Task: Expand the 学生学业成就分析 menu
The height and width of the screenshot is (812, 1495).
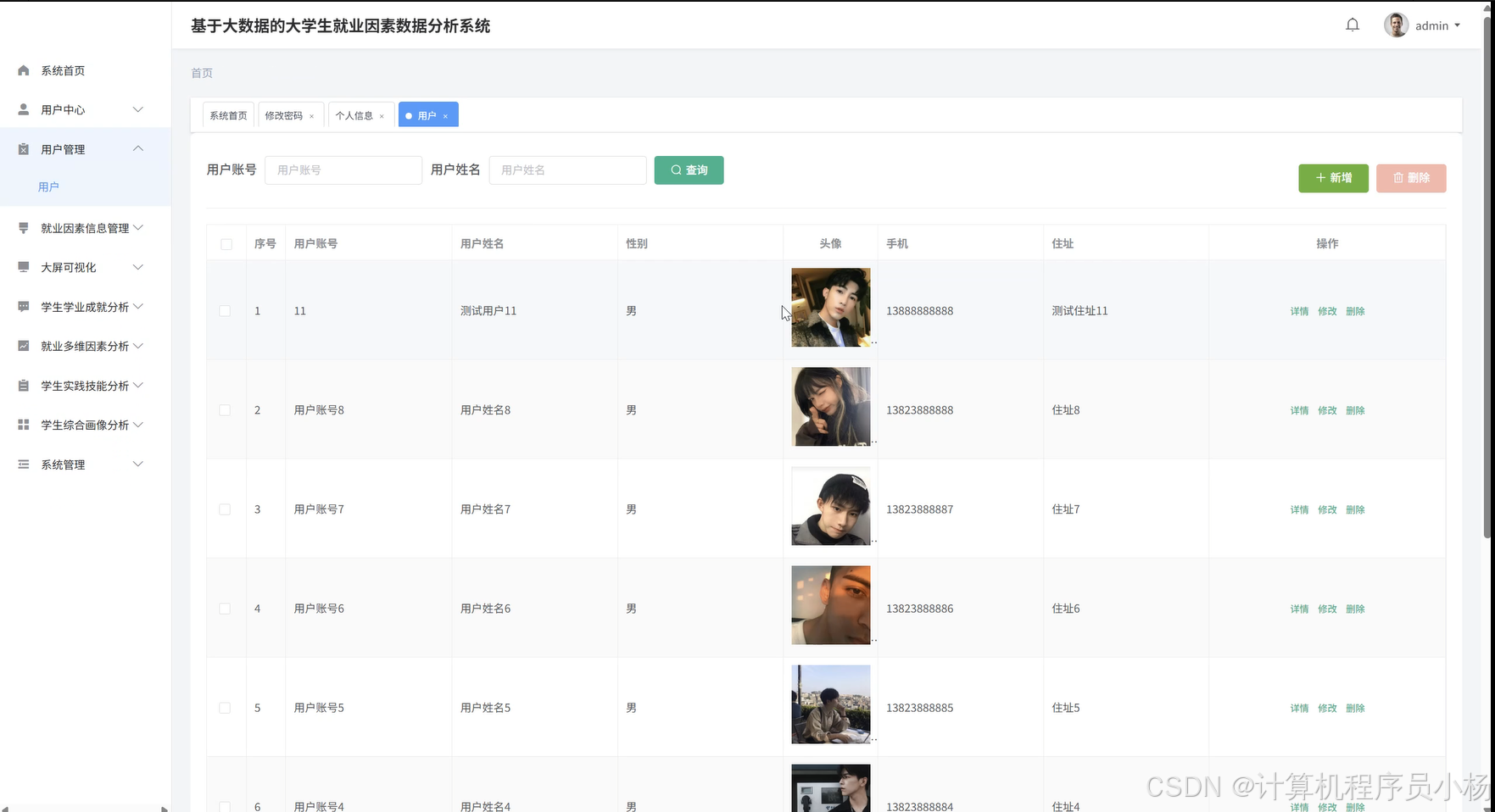Action: pyautogui.click(x=138, y=306)
